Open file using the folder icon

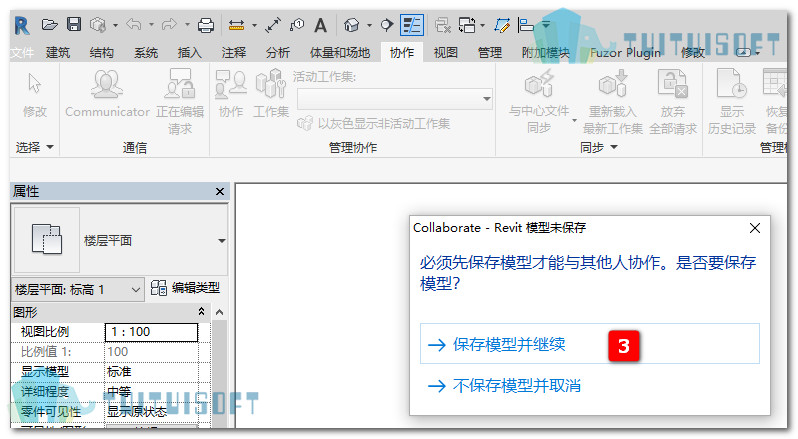coord(49,24)
